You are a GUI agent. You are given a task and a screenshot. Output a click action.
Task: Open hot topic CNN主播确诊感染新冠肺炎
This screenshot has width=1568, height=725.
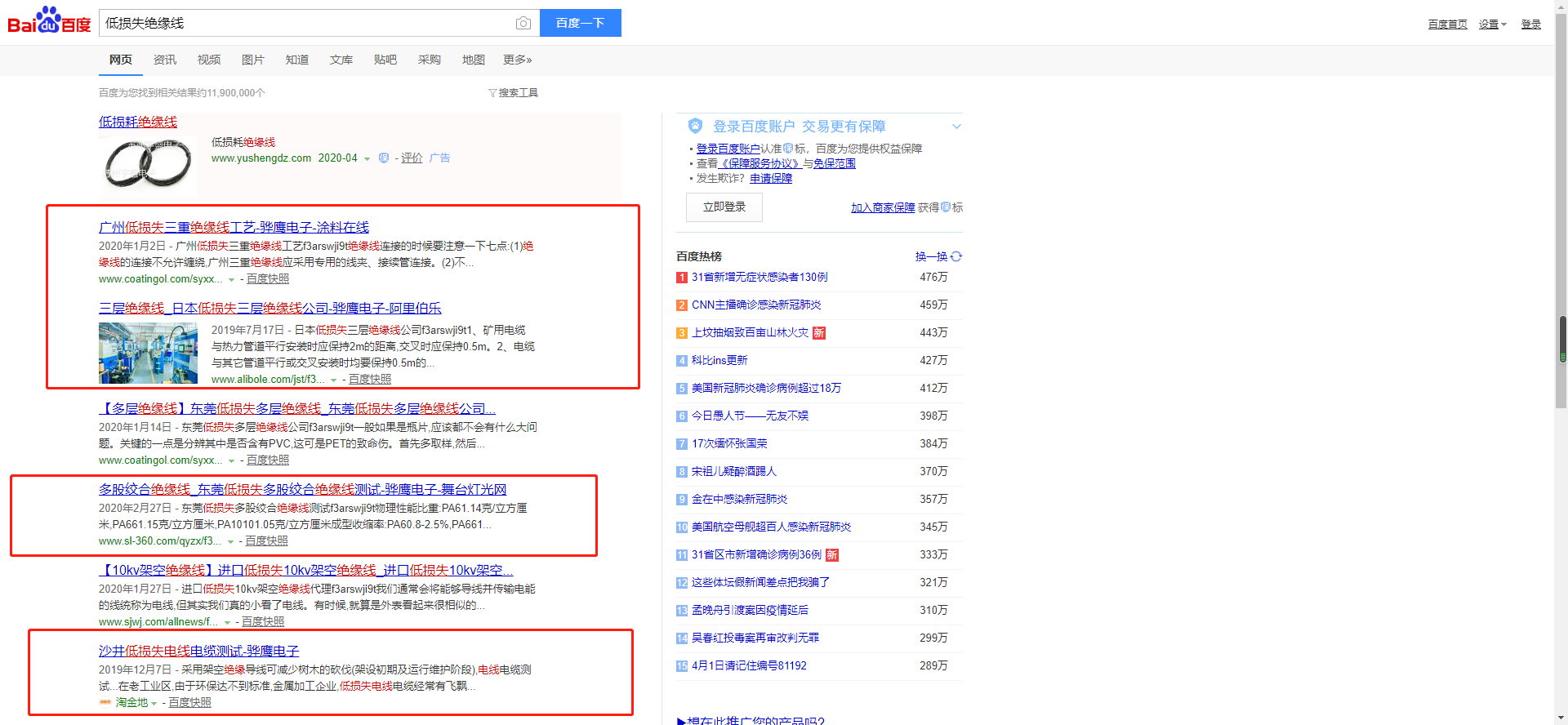click(756, 305)
